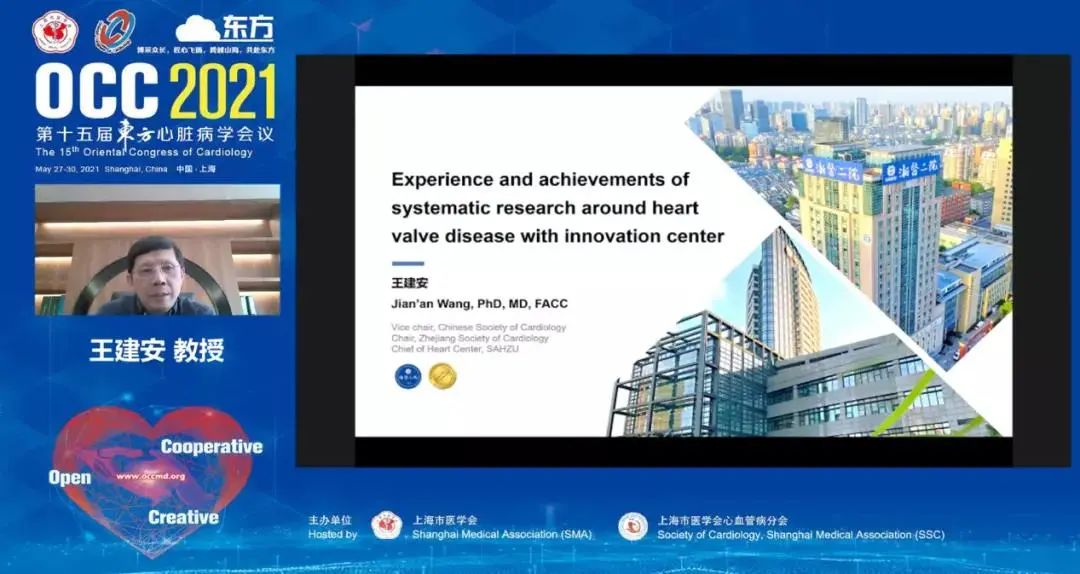1080x574 pixels.
Task: Click the blue round badge on the slide
Action: [x=407, y=376]
